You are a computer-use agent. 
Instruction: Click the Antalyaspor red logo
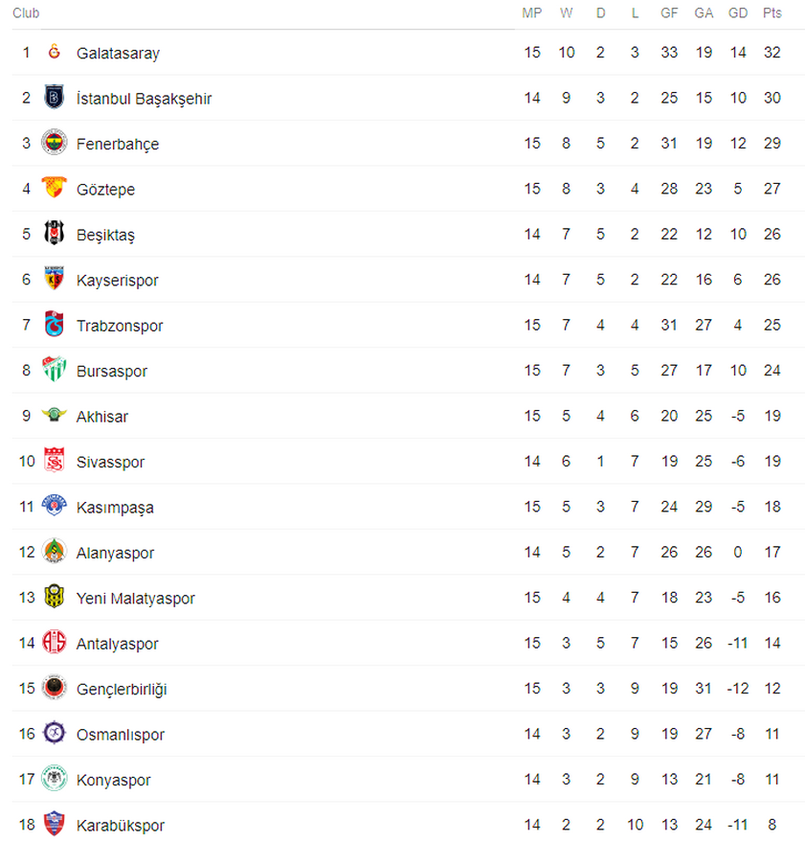pyautogui.click(x=54, y=641)
